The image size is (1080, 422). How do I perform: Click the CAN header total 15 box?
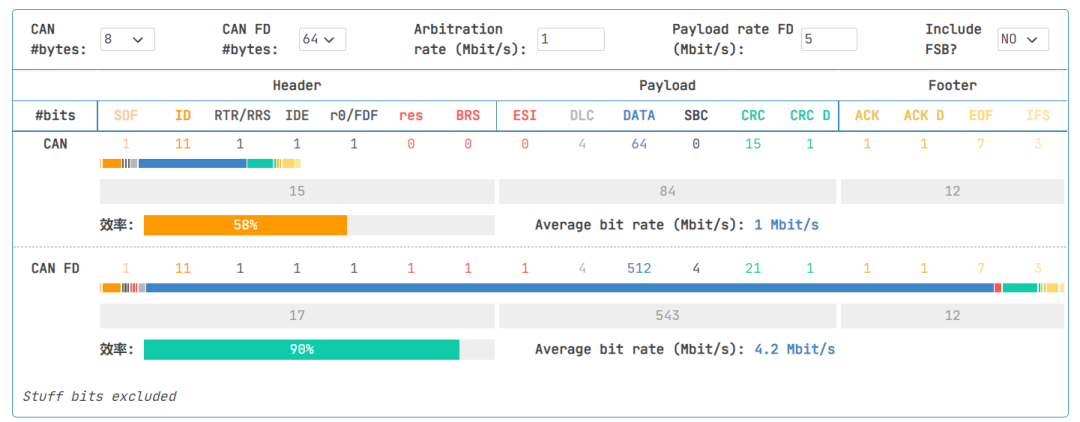(x=297, y=191)
